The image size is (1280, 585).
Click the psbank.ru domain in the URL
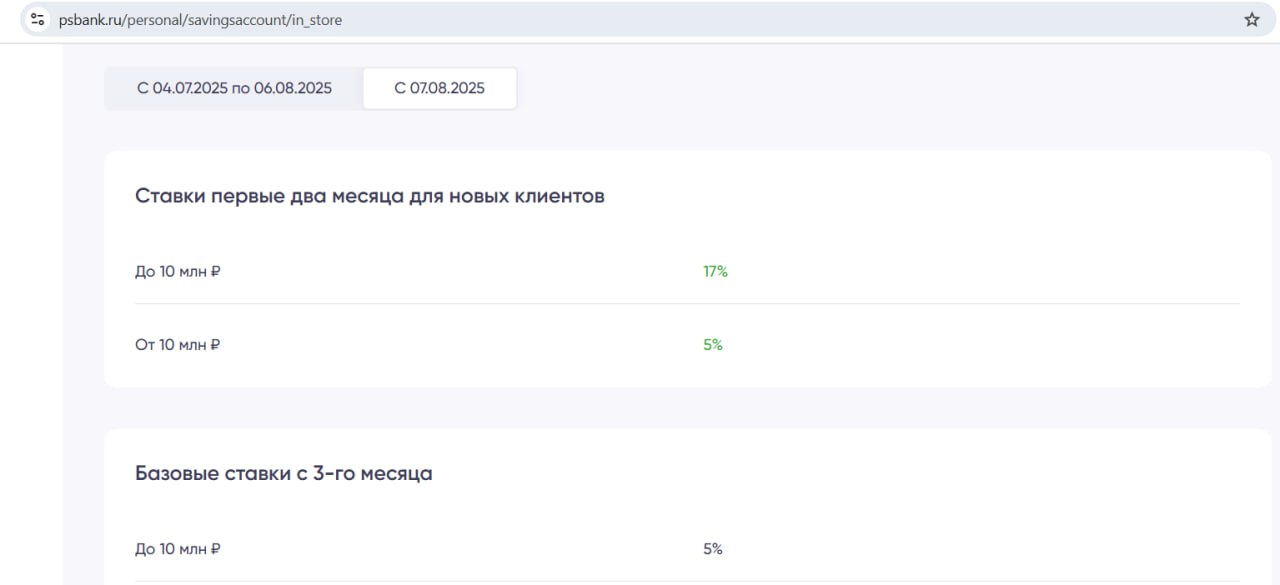pyautogui.click(x=89, y=20)
